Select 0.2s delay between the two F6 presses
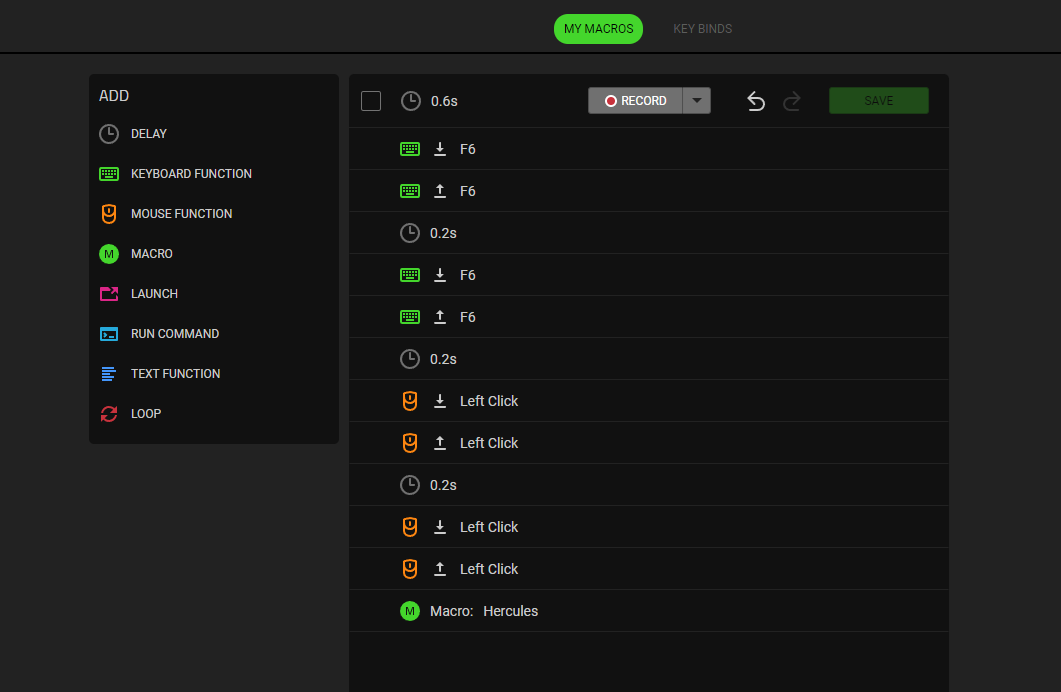This screenshot has height=692, width=1061. [648, 233]
